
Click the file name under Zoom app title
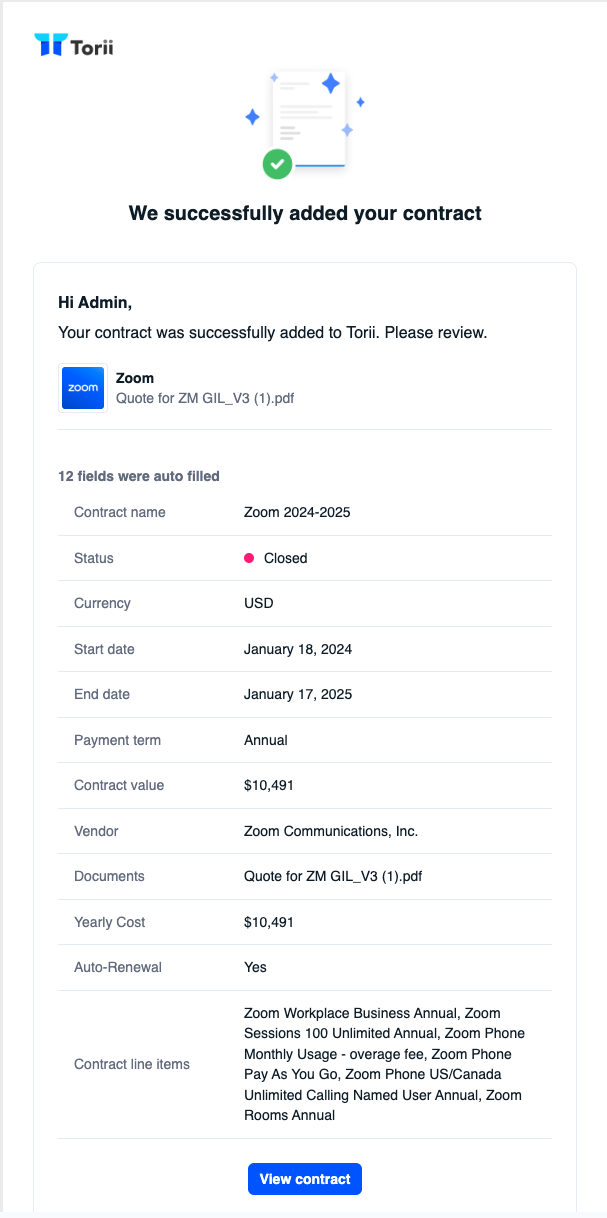[x=205, y=398]
